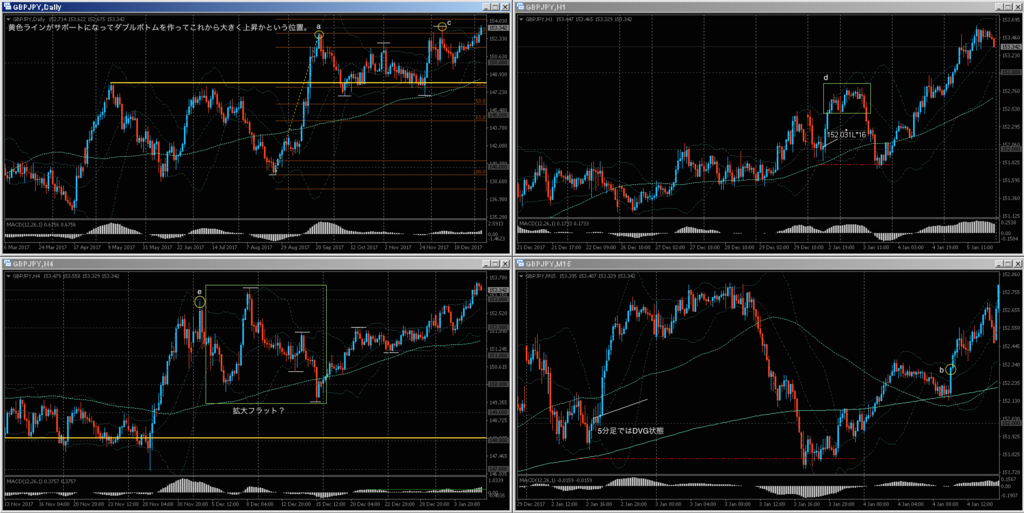Click the chart icon in GBPJPY,M15 title bar
The image size is (1024, 513).
[x=520, y=263]
